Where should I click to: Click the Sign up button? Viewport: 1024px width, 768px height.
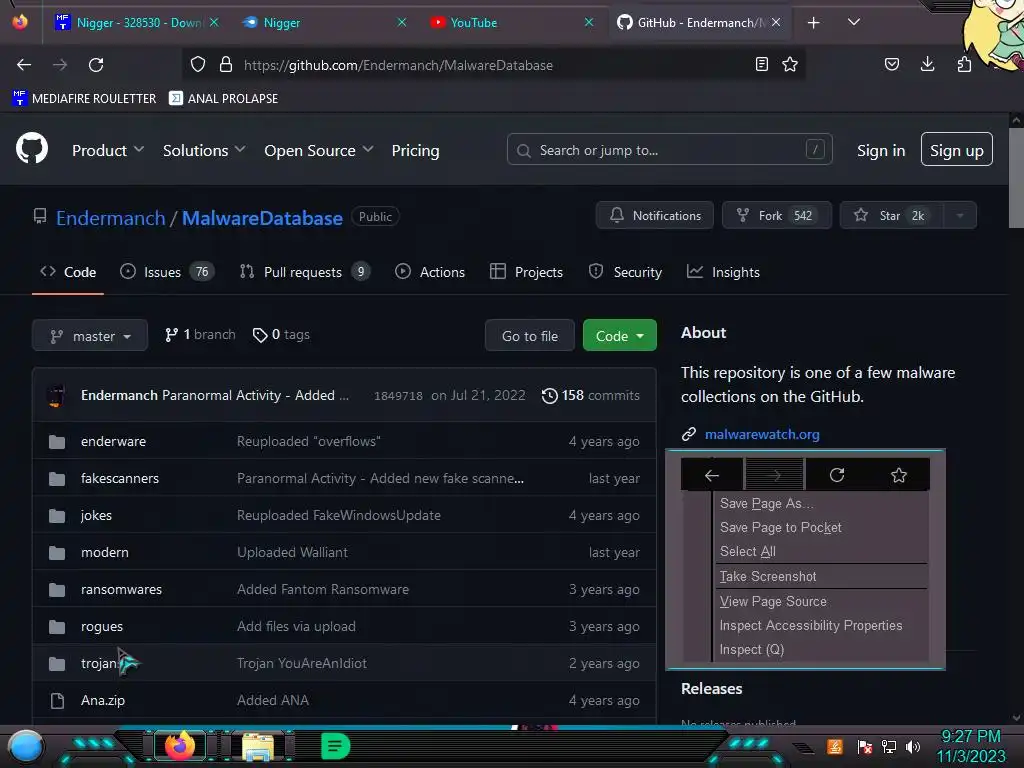point(957,150)
